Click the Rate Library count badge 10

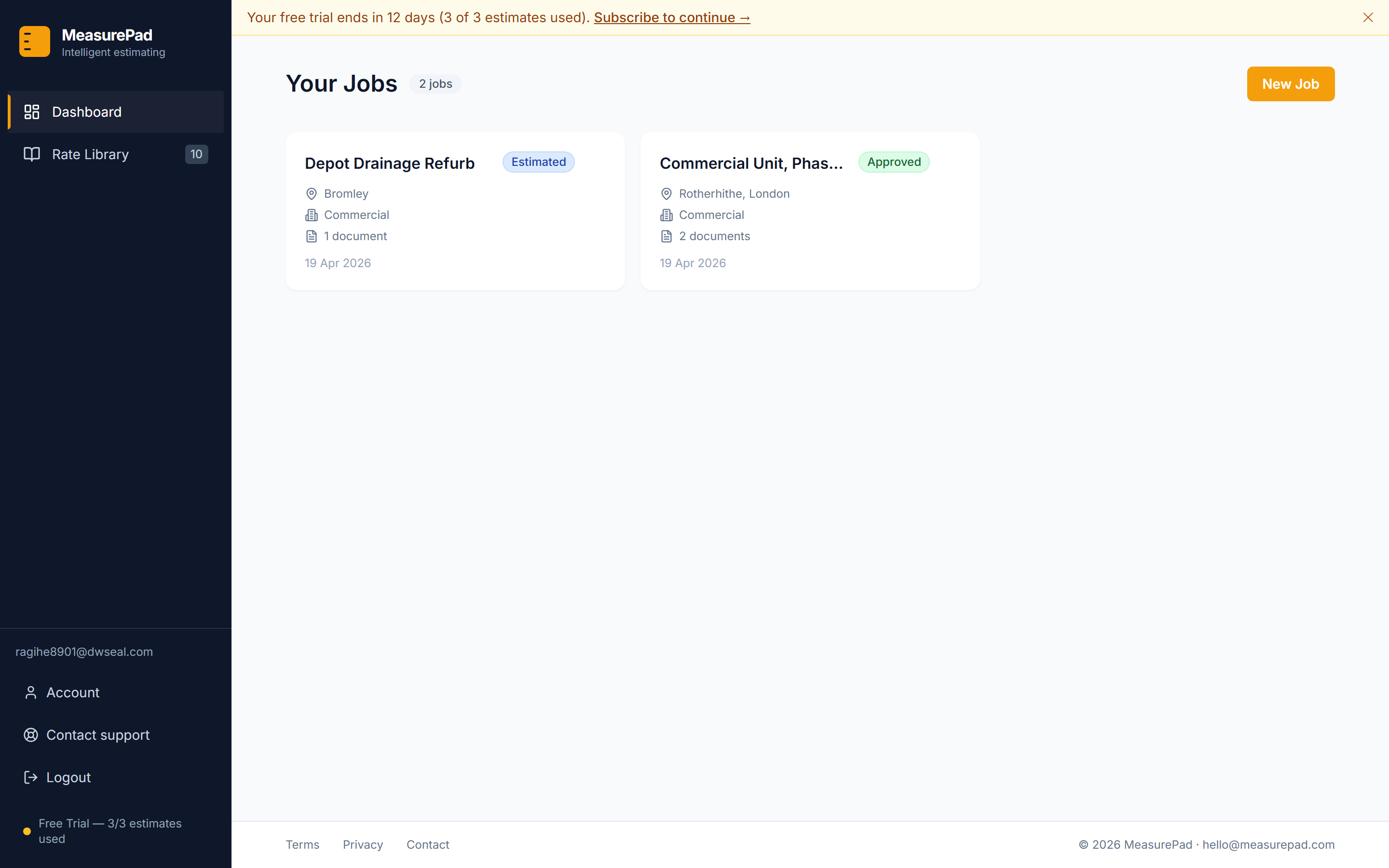(196, 154)
